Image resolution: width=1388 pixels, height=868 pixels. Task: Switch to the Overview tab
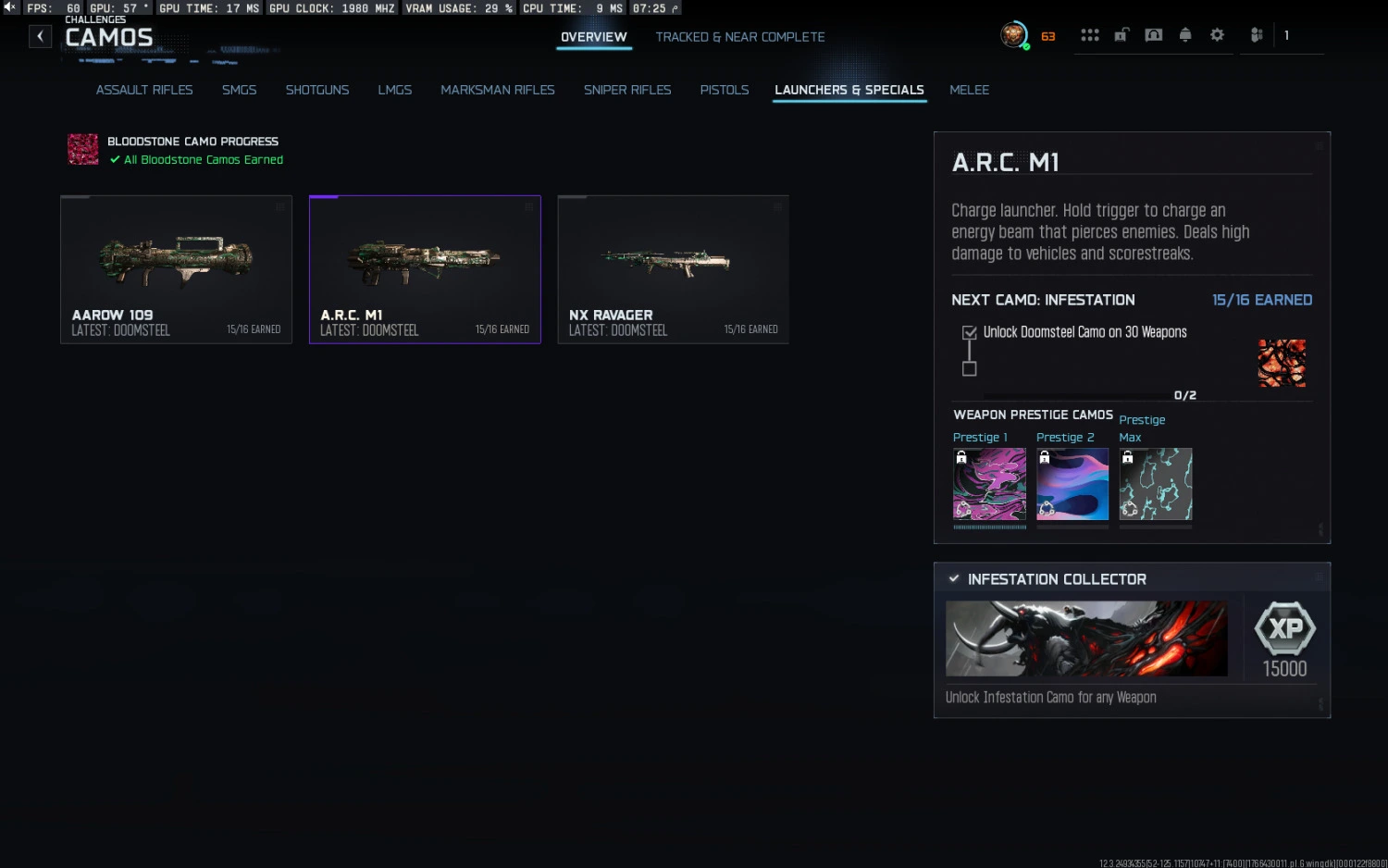click(x=594, y=37)
